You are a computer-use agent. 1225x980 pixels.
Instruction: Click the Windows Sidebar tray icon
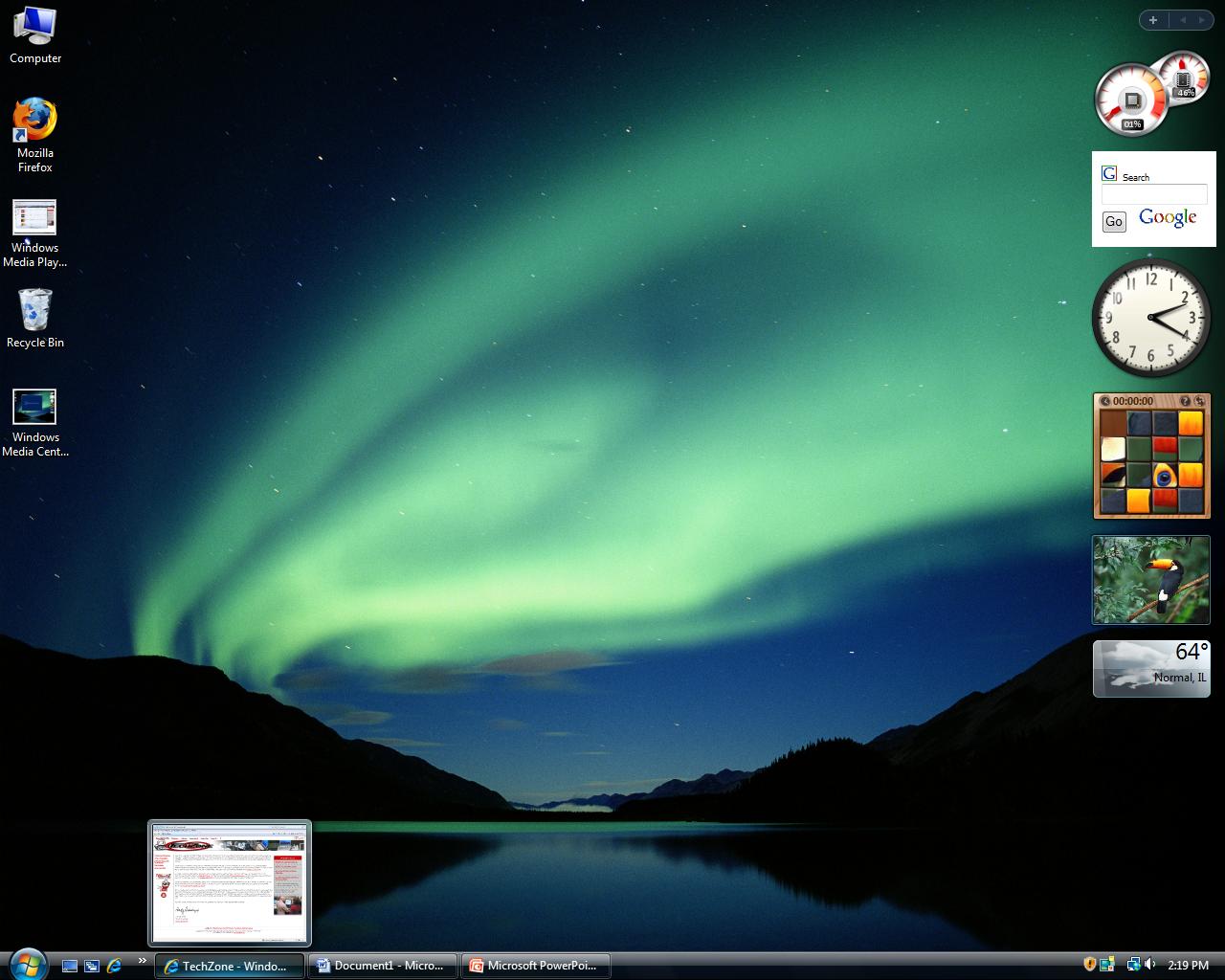(1107, 965)
